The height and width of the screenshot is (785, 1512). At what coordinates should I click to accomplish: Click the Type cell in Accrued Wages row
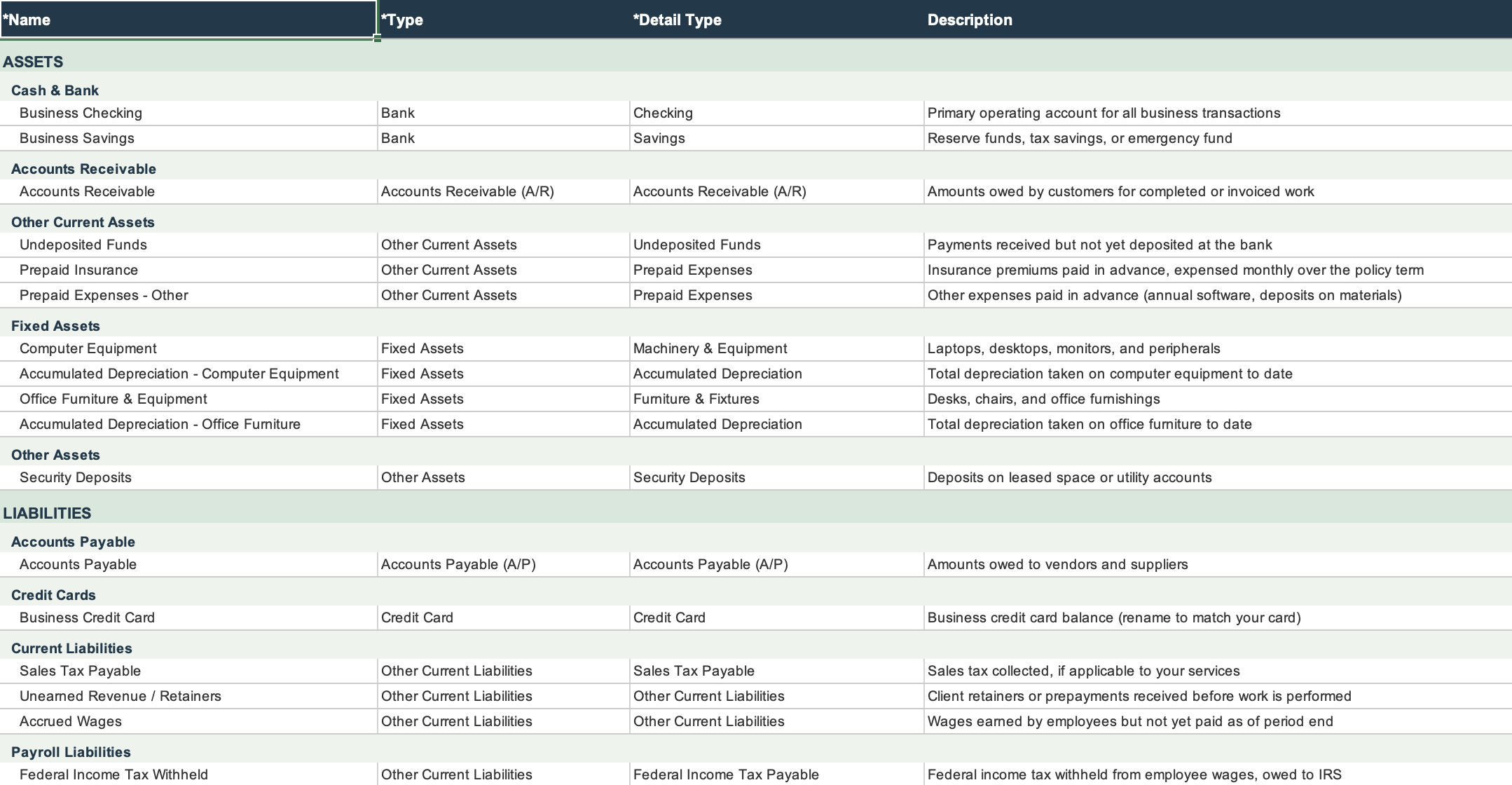pyautogui.click(x=504, y=721)
